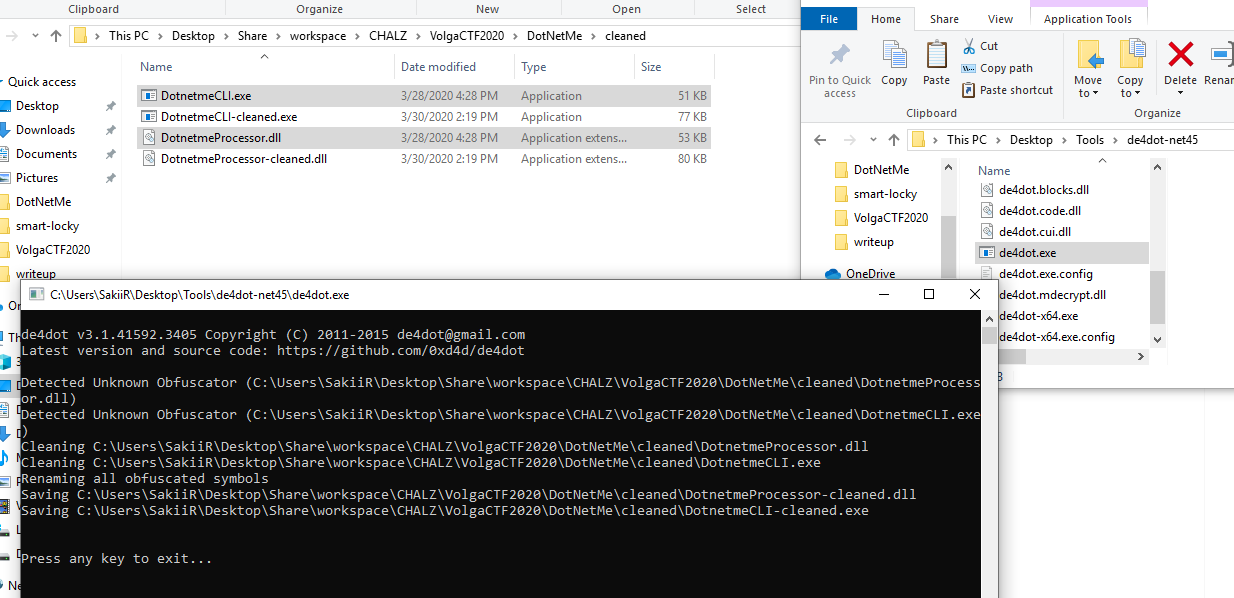This screenshot has width=1234, height=598.
Task: Click workspace breadcrumb segment
Action: [x=318, y=36]
